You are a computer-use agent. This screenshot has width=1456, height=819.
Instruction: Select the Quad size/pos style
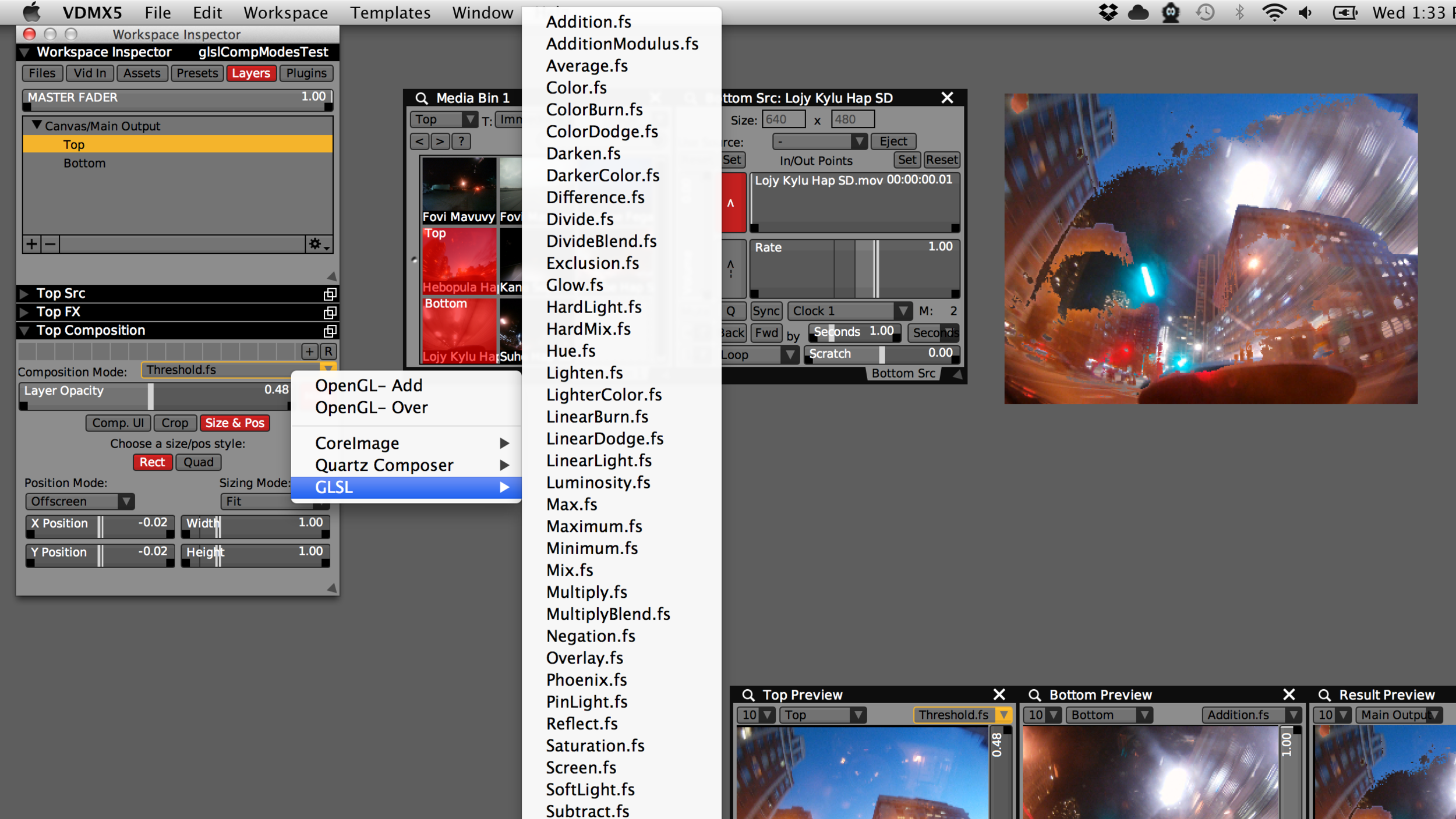[x=199, y=462]
